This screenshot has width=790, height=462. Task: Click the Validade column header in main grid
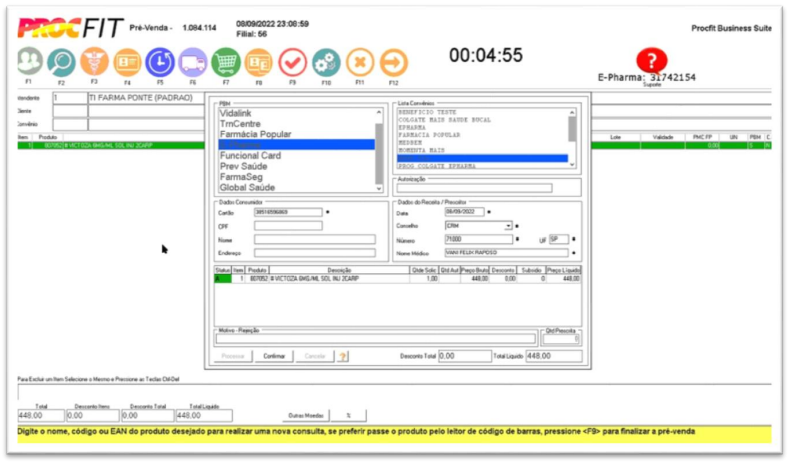point(663,137)
